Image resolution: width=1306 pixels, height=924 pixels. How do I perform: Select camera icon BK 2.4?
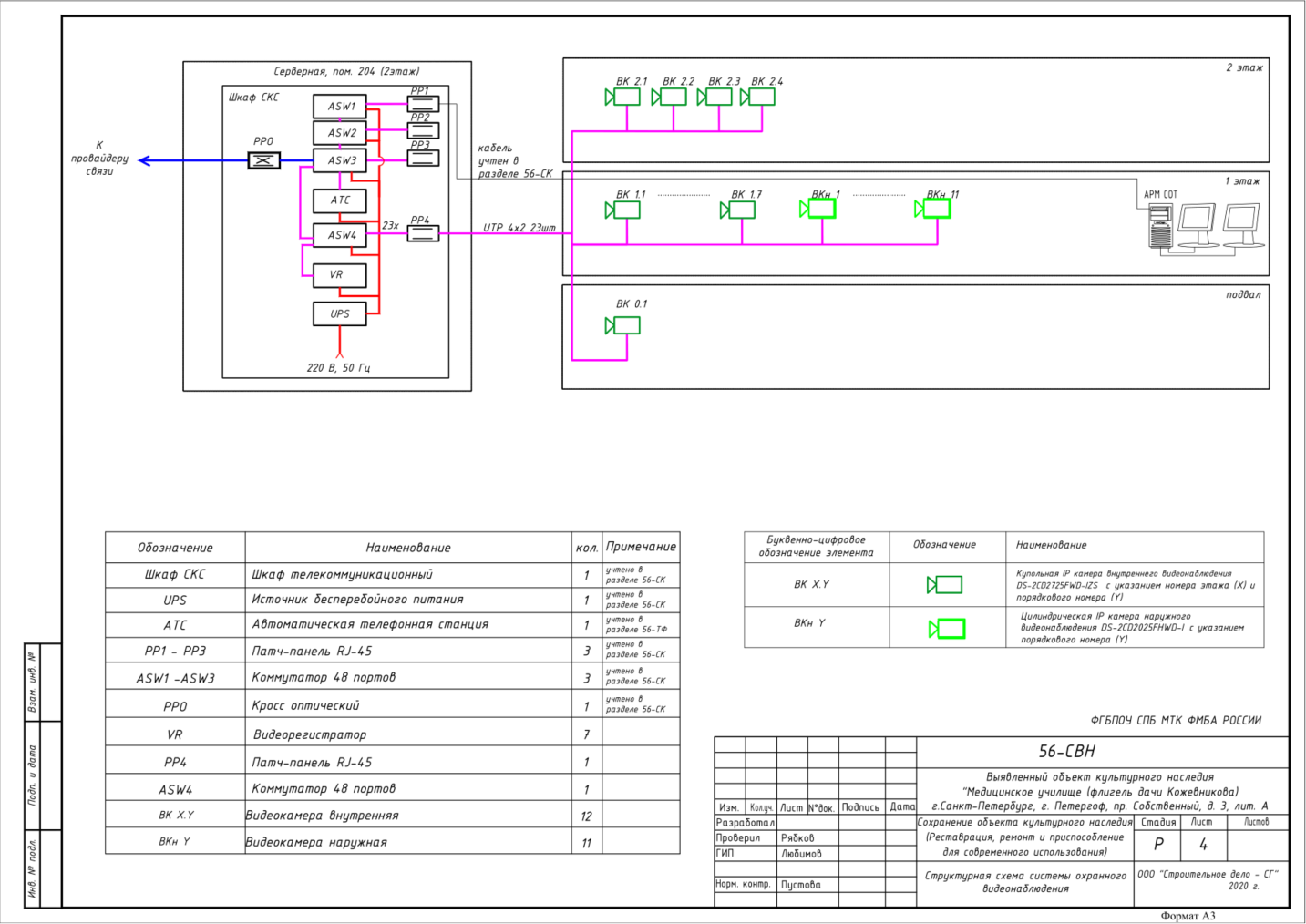(x=757, y=97)
